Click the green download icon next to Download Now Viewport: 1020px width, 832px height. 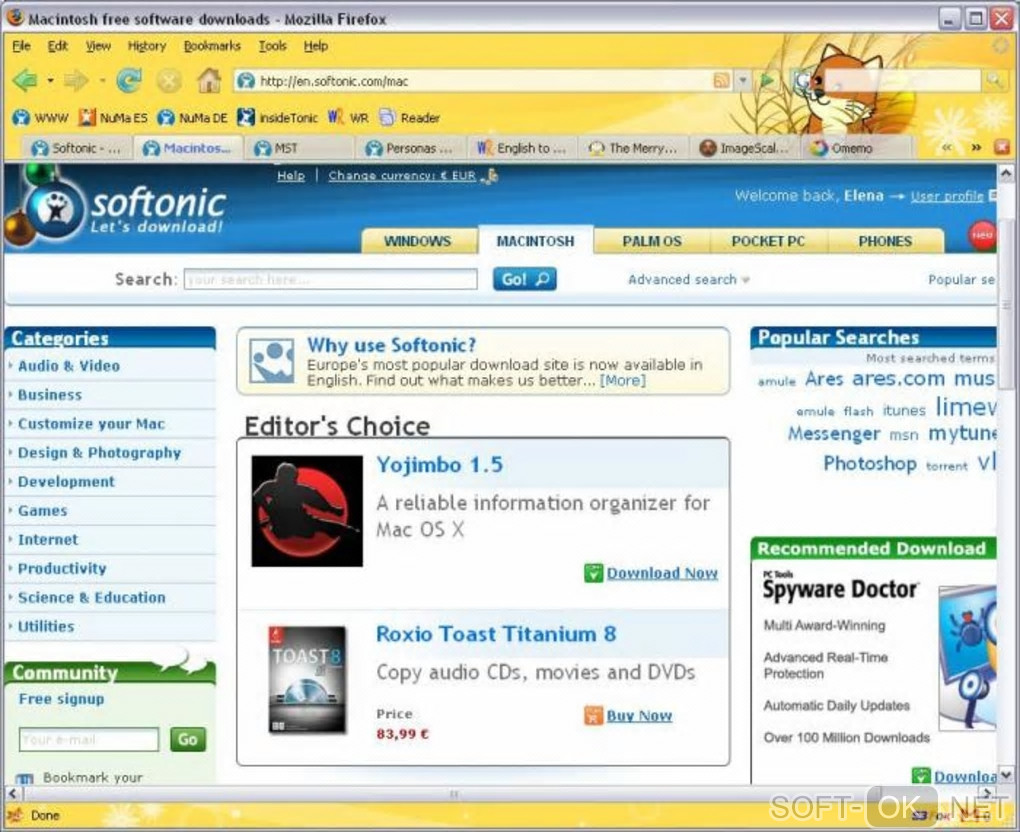(593, 573)
